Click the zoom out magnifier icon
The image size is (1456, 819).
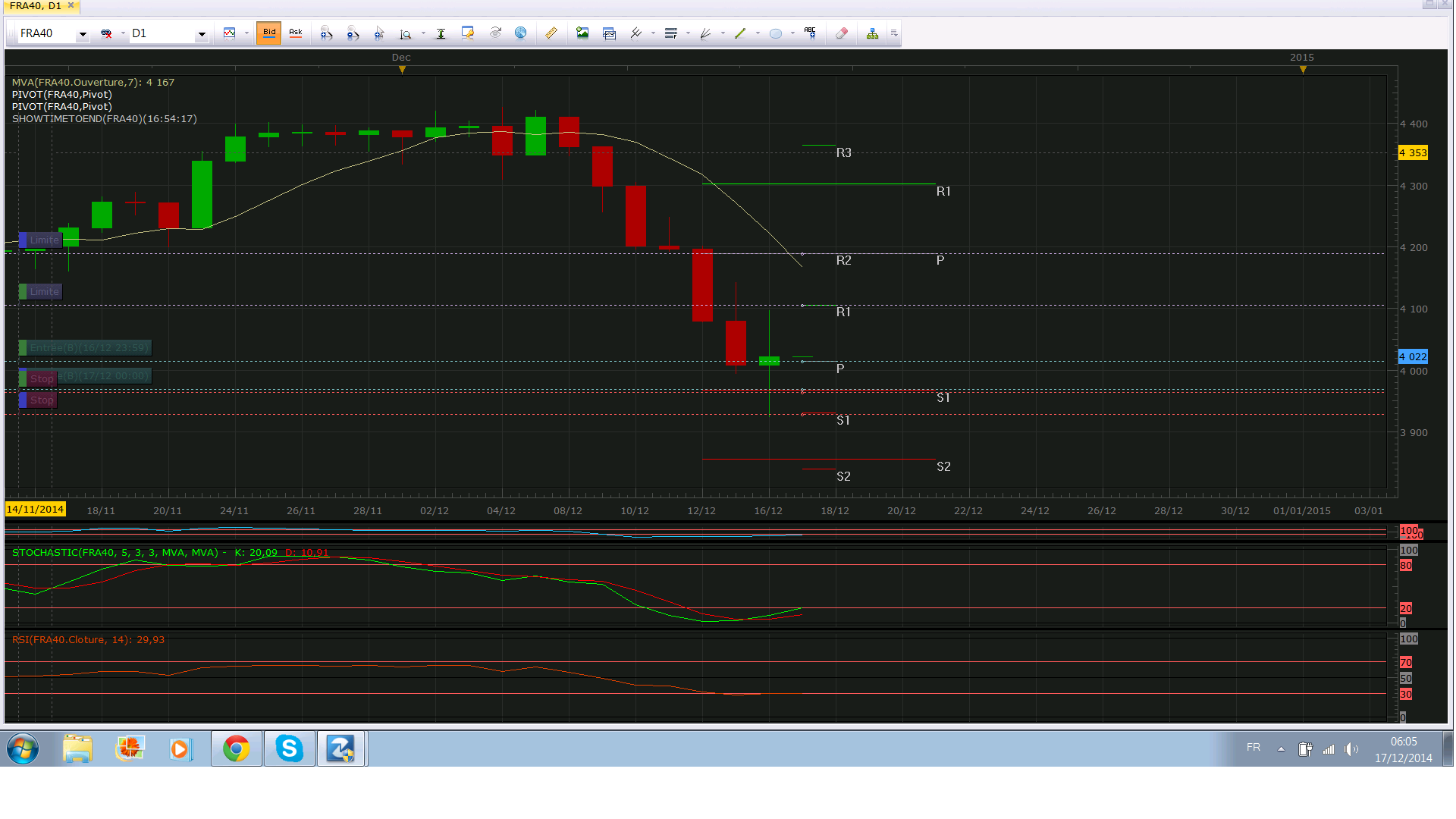point(353,33)
